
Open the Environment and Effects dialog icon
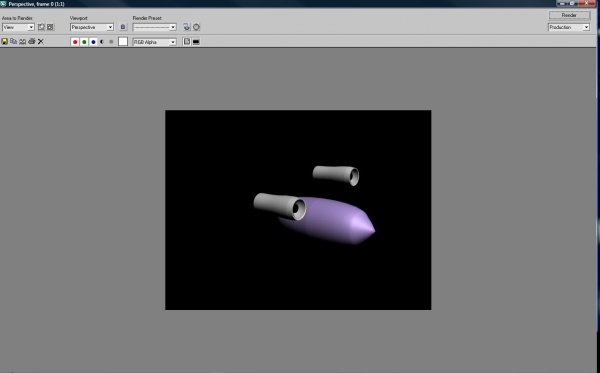(196, 27)
